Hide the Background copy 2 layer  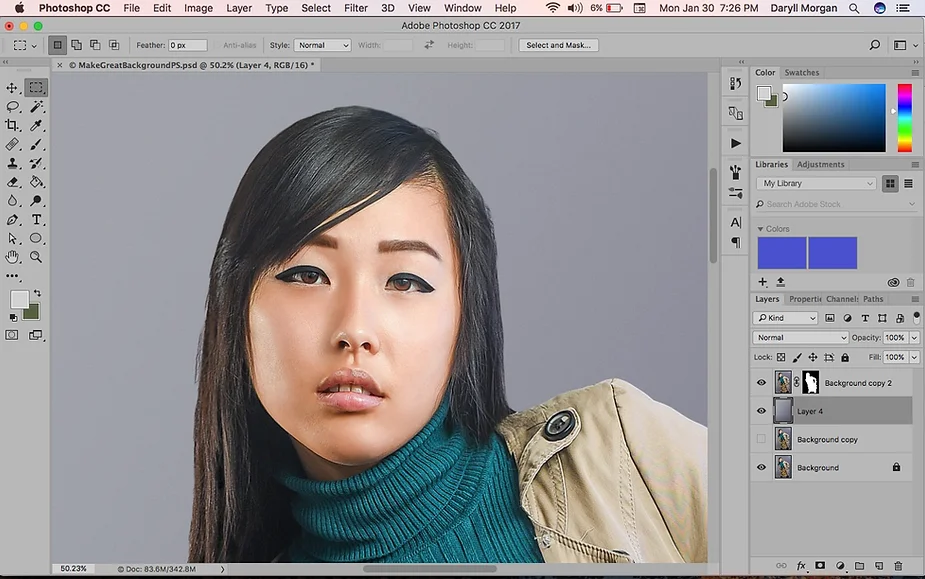pyautogui.click(x=761, y=382)
